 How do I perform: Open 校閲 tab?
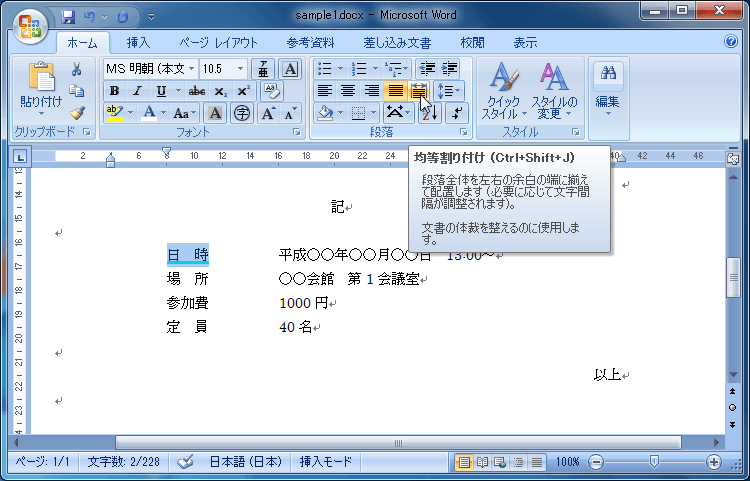click(x=473, y=43)
